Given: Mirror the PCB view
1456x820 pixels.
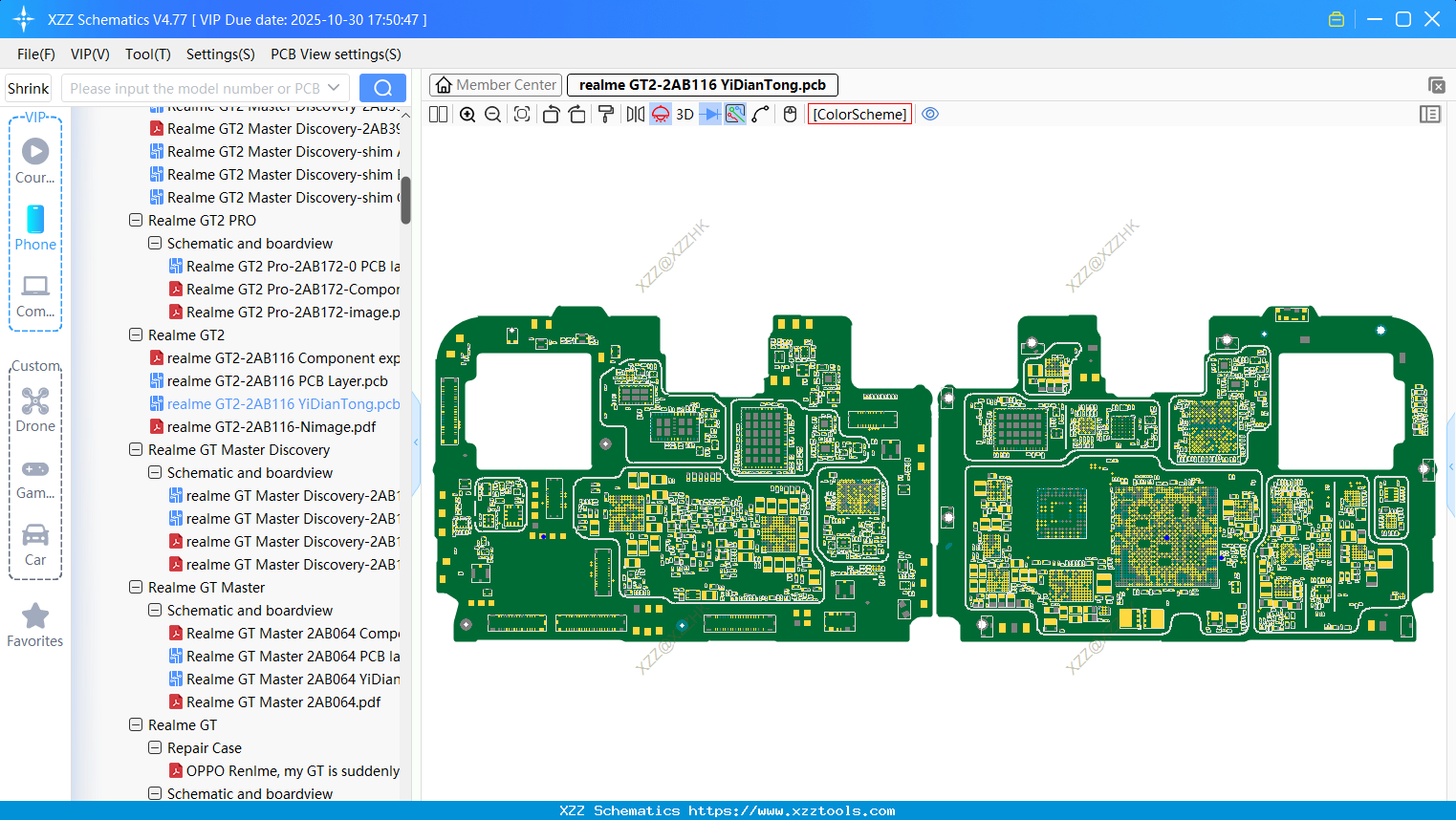Looking at the screenshot, I should coord(635,115).
